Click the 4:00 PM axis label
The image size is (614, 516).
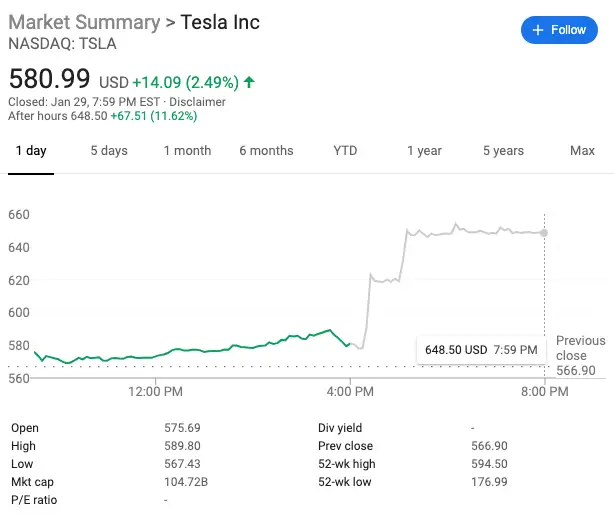[350, 391]
